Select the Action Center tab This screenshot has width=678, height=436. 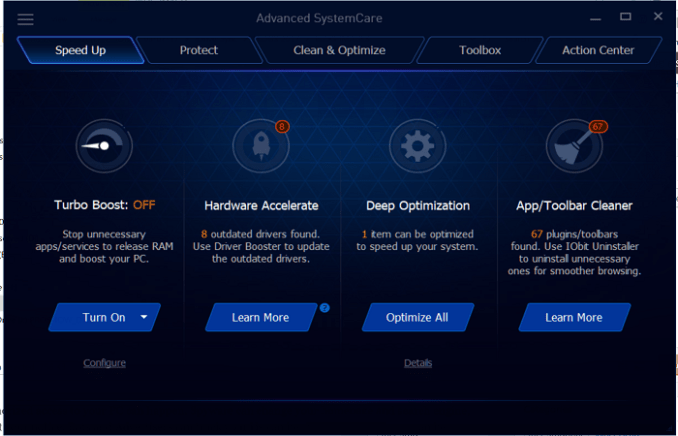click(x=598, y=50)
